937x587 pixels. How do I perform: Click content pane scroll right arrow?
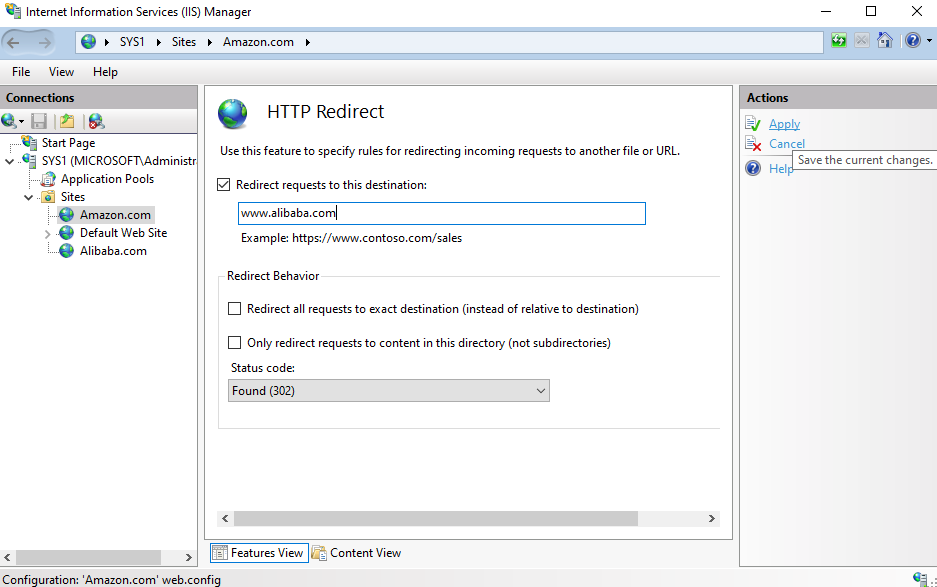point(712,518)
